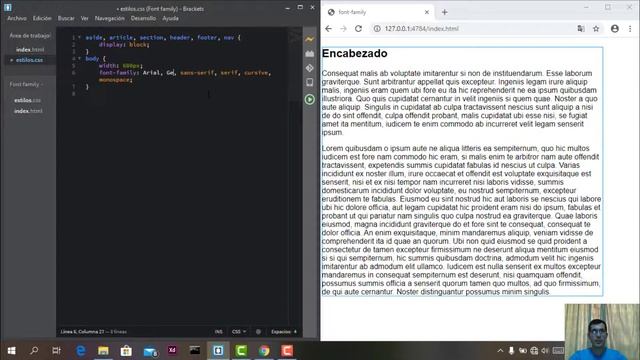This screenshot has width=640, height=360.
Task: Open the Mail app on the taskbar
Action: click(150, 351)
